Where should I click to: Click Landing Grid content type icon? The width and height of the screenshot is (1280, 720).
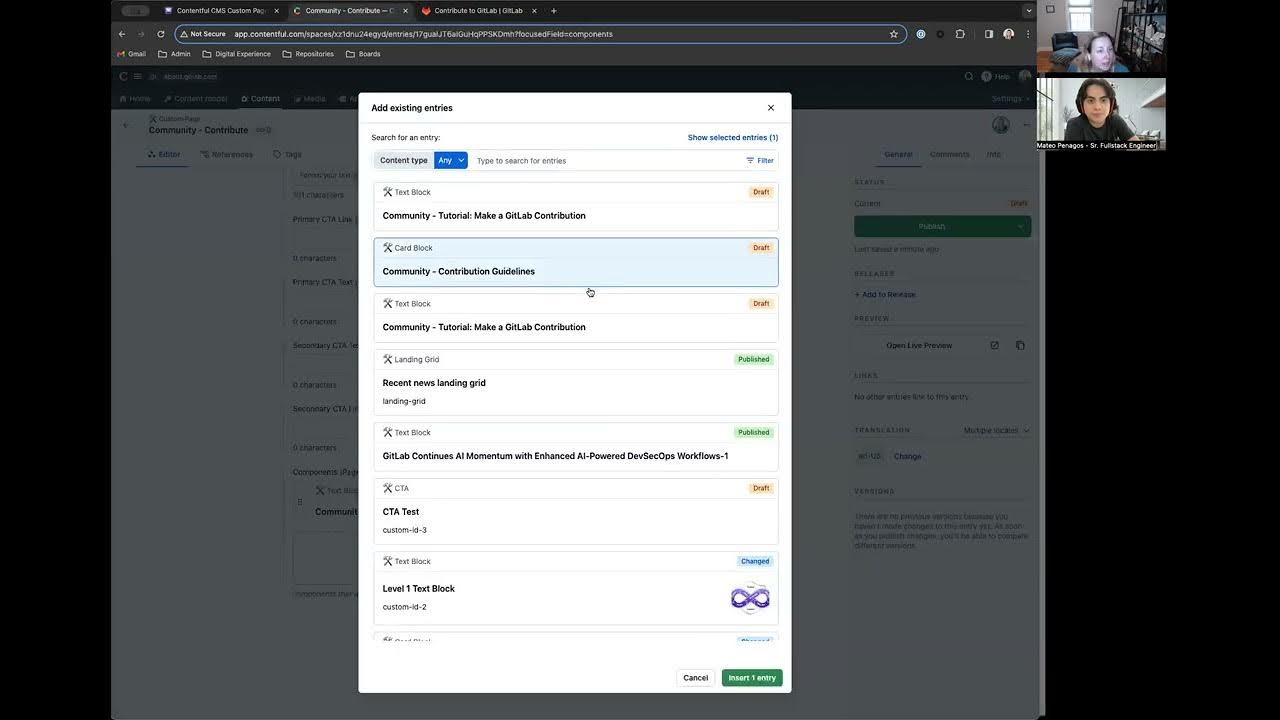(387, 359)
